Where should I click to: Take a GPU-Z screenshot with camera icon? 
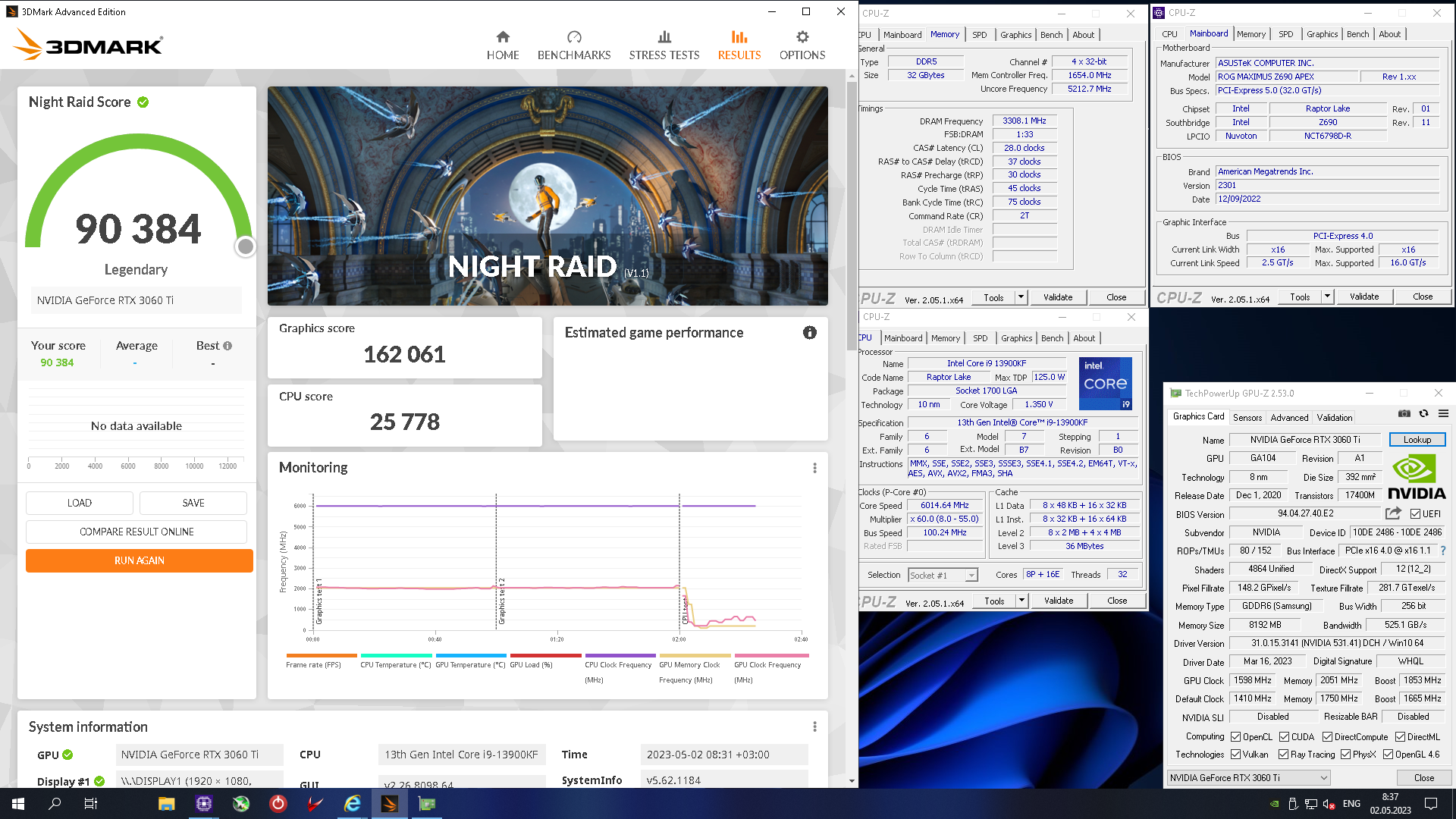tap(1404, 413)
